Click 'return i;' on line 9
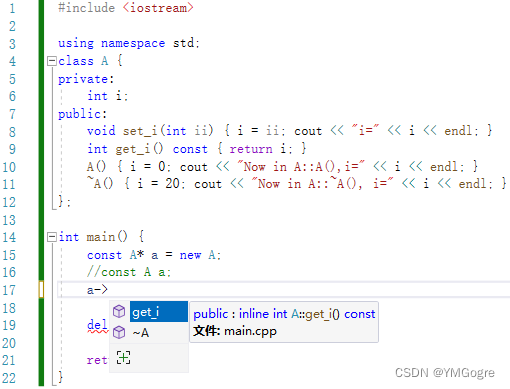This screenshot has width=510, height=389. click(x=261, y=149)
